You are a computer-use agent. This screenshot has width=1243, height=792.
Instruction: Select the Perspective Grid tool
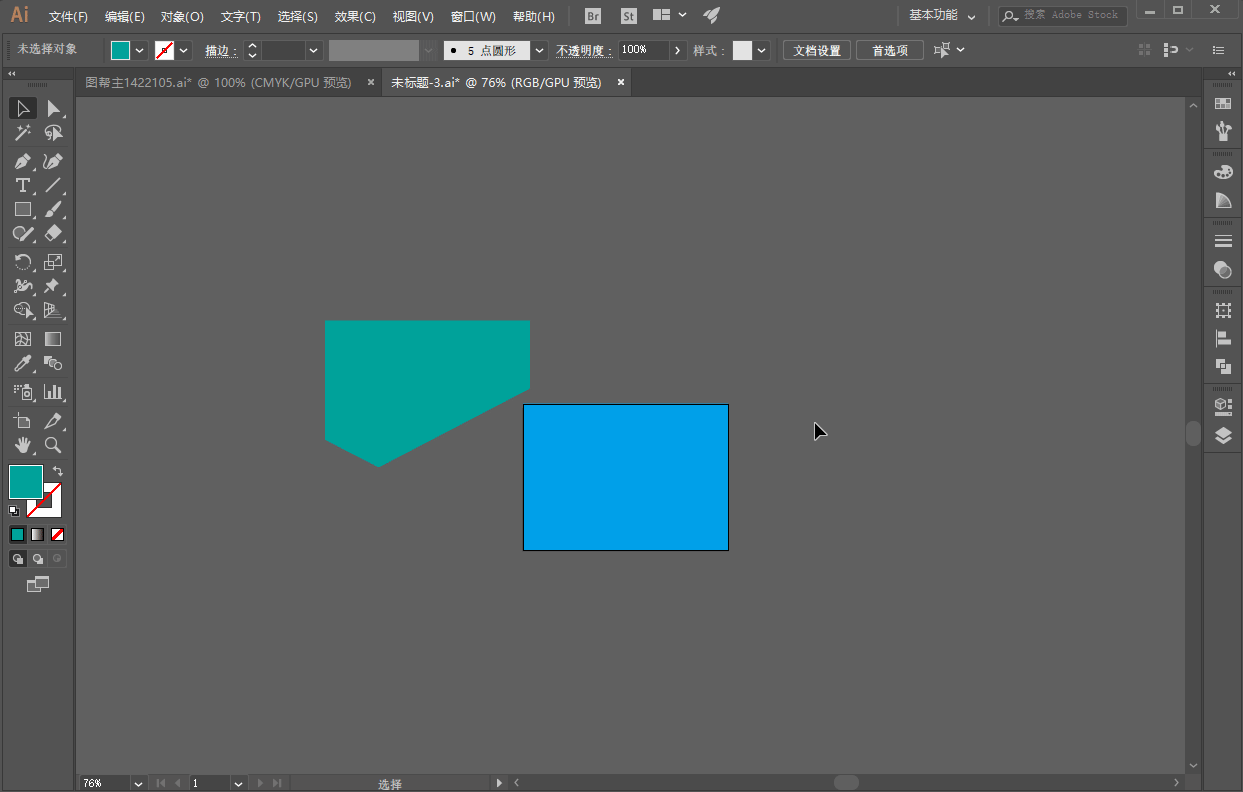point(53,310)
